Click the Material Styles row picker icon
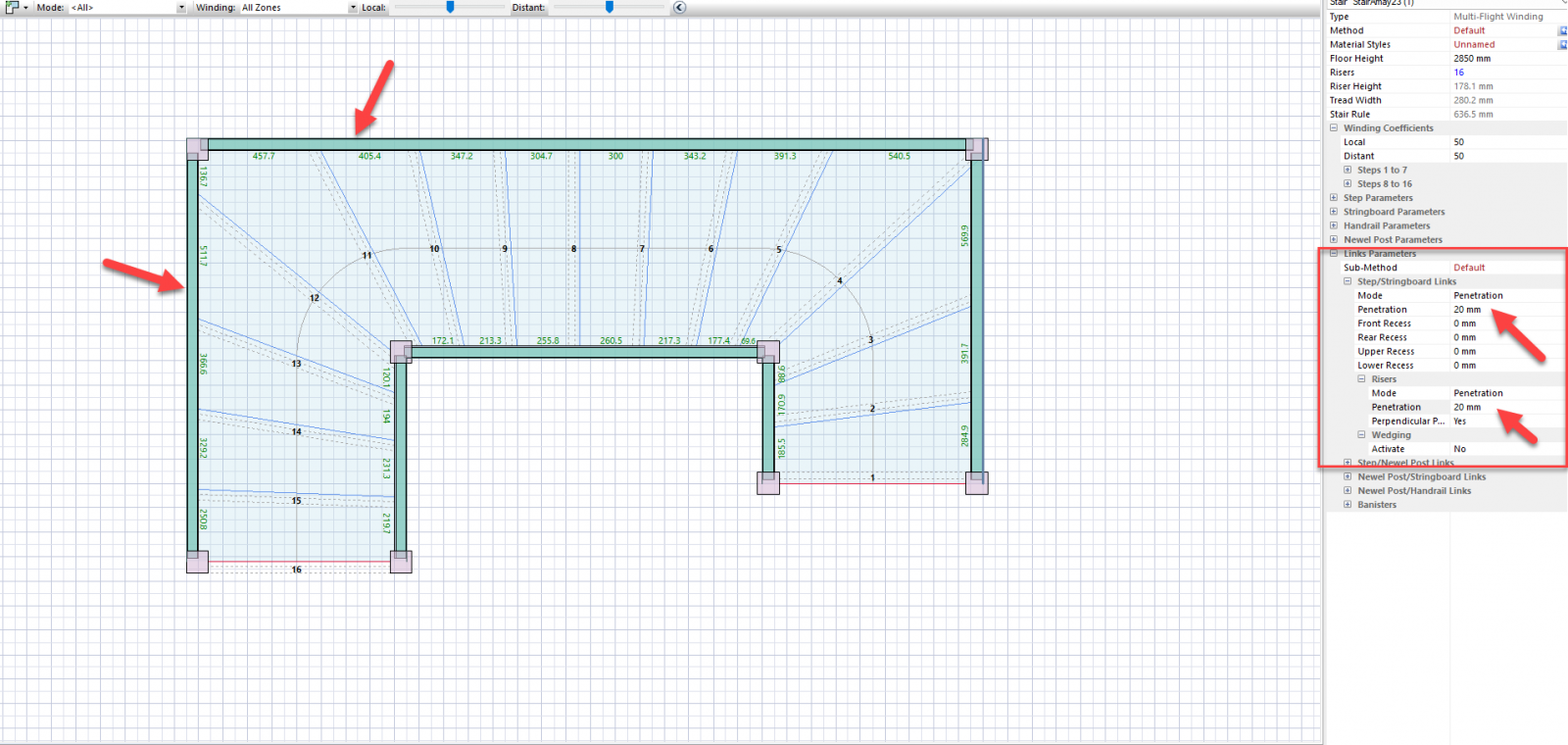The height and width of the screenshot is (745, 1568). point(1562,44)
